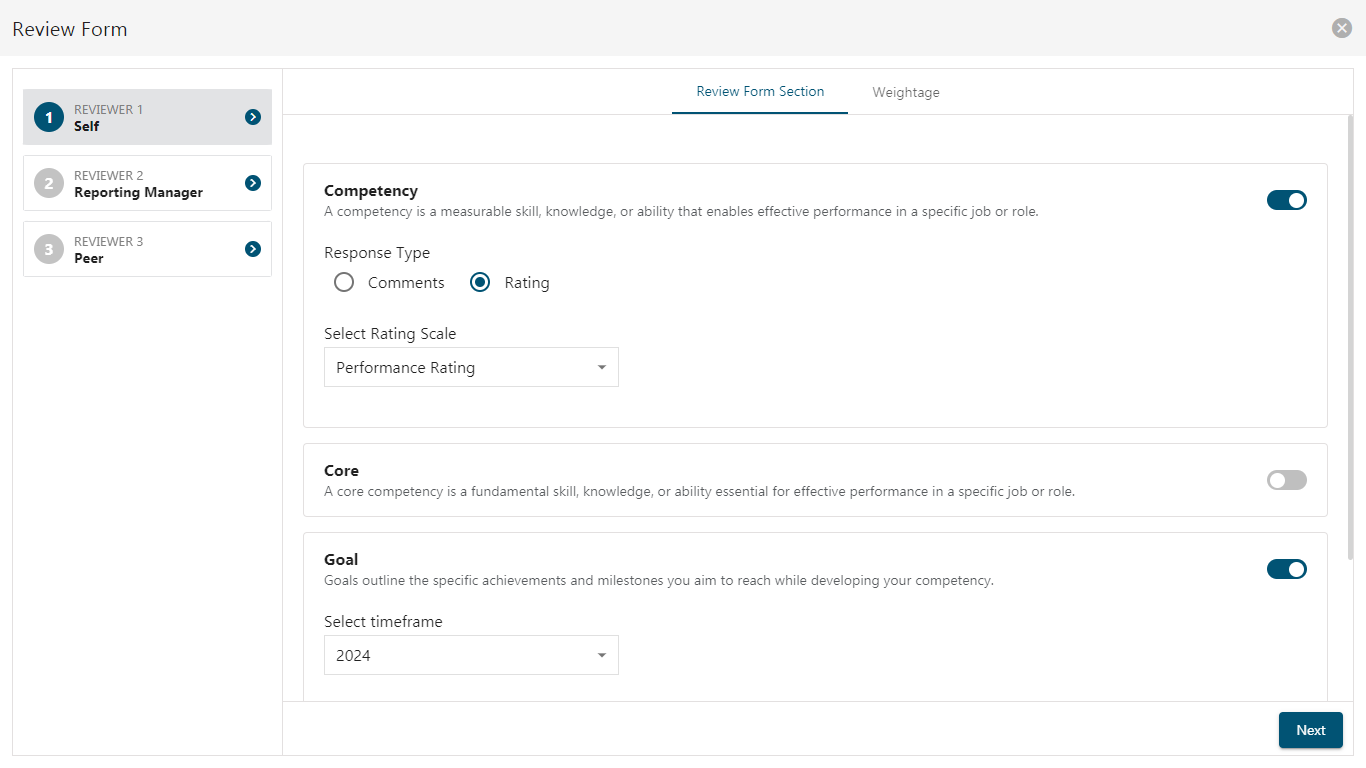Close the Review Form dialog
Viewport: 1366px width, 768px height.
pos(1342,28)
